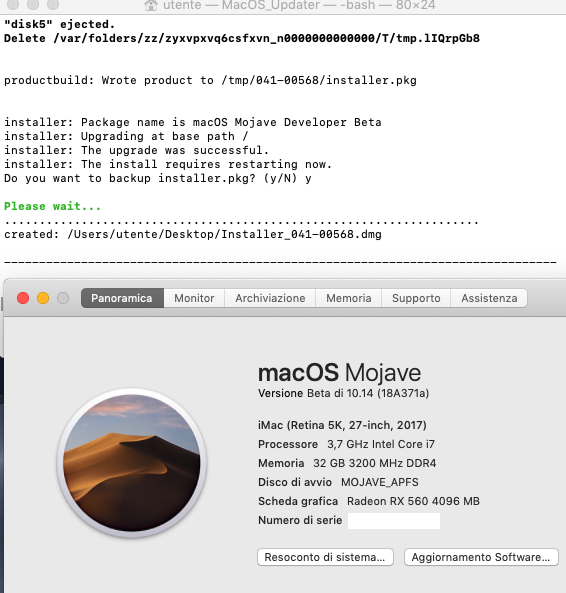566x593 pixels.
Task: Click 'Do you want to backup installer.pkg?' prompt
Action: point(158,178)
